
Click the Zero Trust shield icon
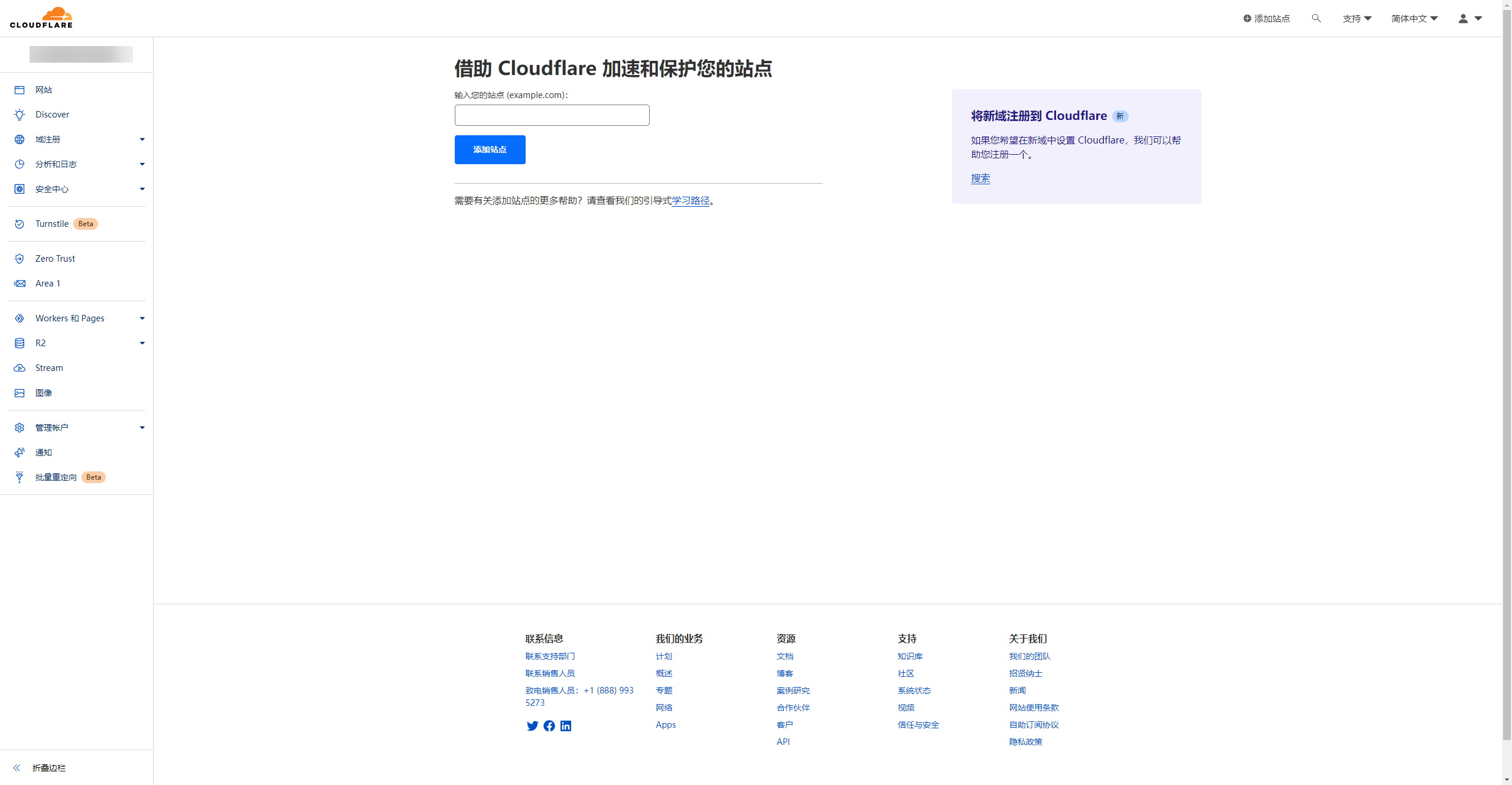click(19, 259)
